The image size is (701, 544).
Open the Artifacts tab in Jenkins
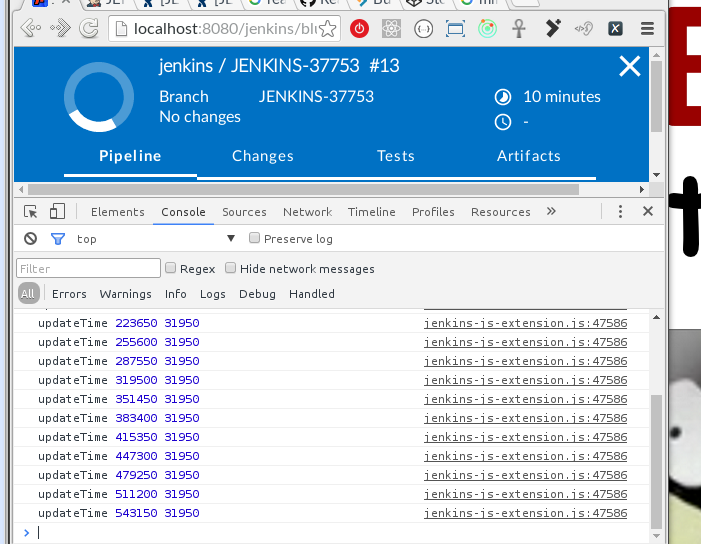(529, 156)
